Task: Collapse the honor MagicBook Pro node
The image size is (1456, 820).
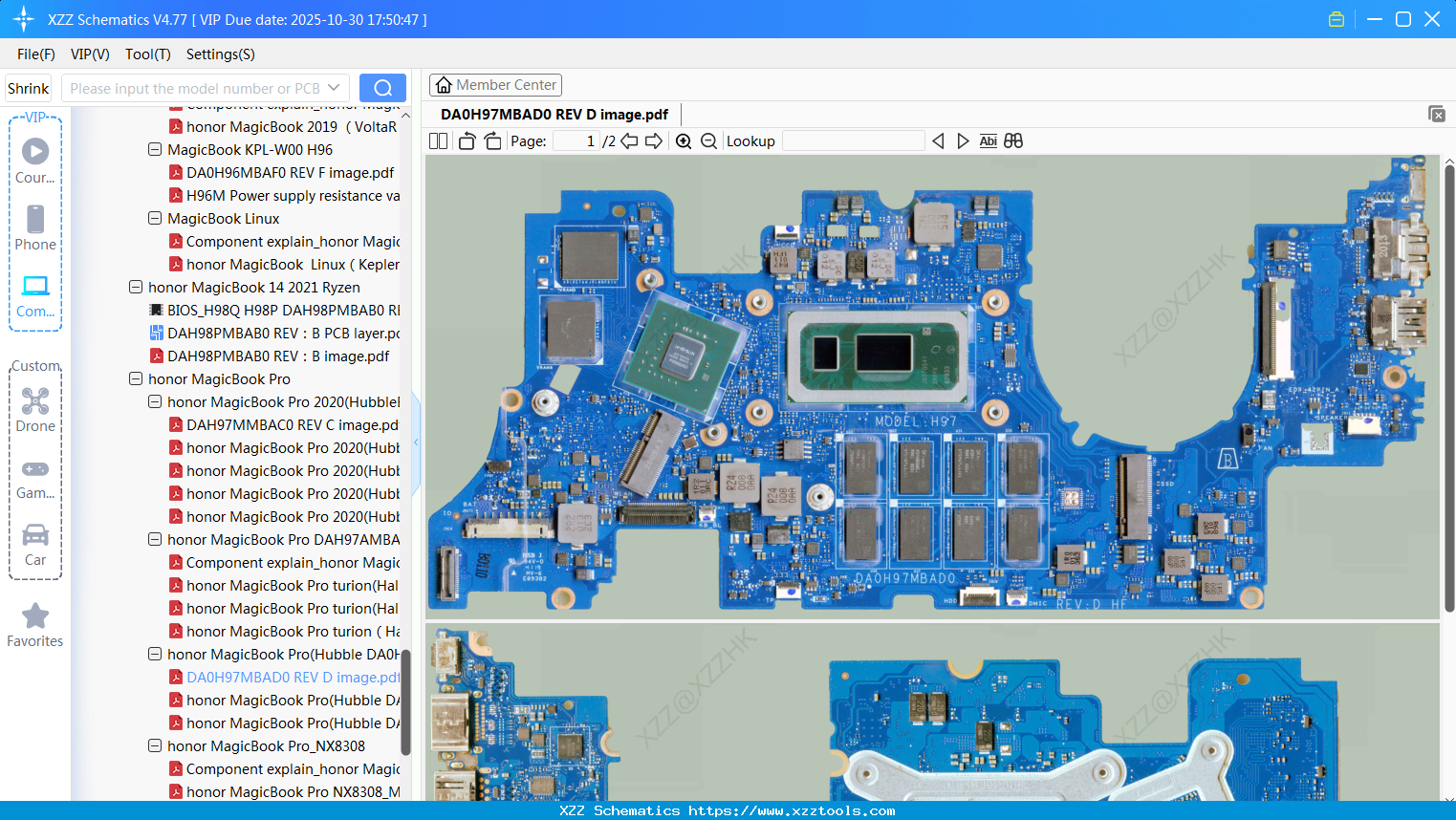Action: pos(136,378)
